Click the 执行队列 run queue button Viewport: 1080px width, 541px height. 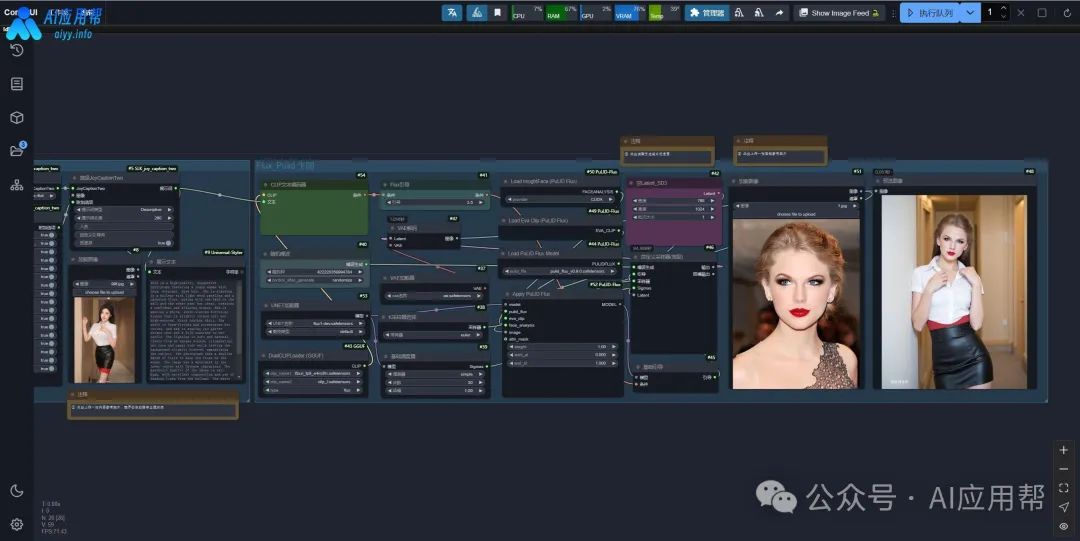click(930, 12)
